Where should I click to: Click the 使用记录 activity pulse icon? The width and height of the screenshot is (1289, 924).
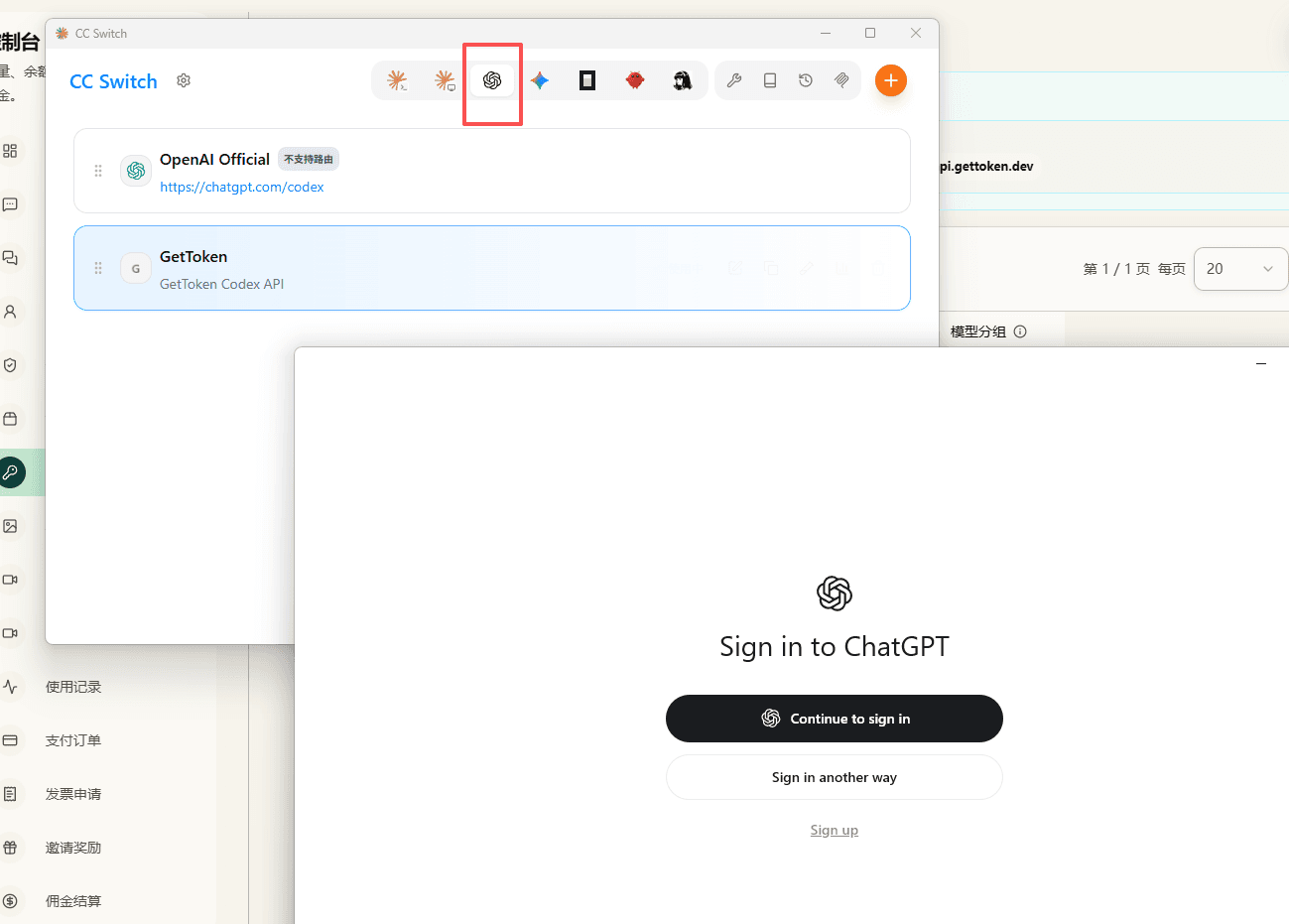point(10,687)
